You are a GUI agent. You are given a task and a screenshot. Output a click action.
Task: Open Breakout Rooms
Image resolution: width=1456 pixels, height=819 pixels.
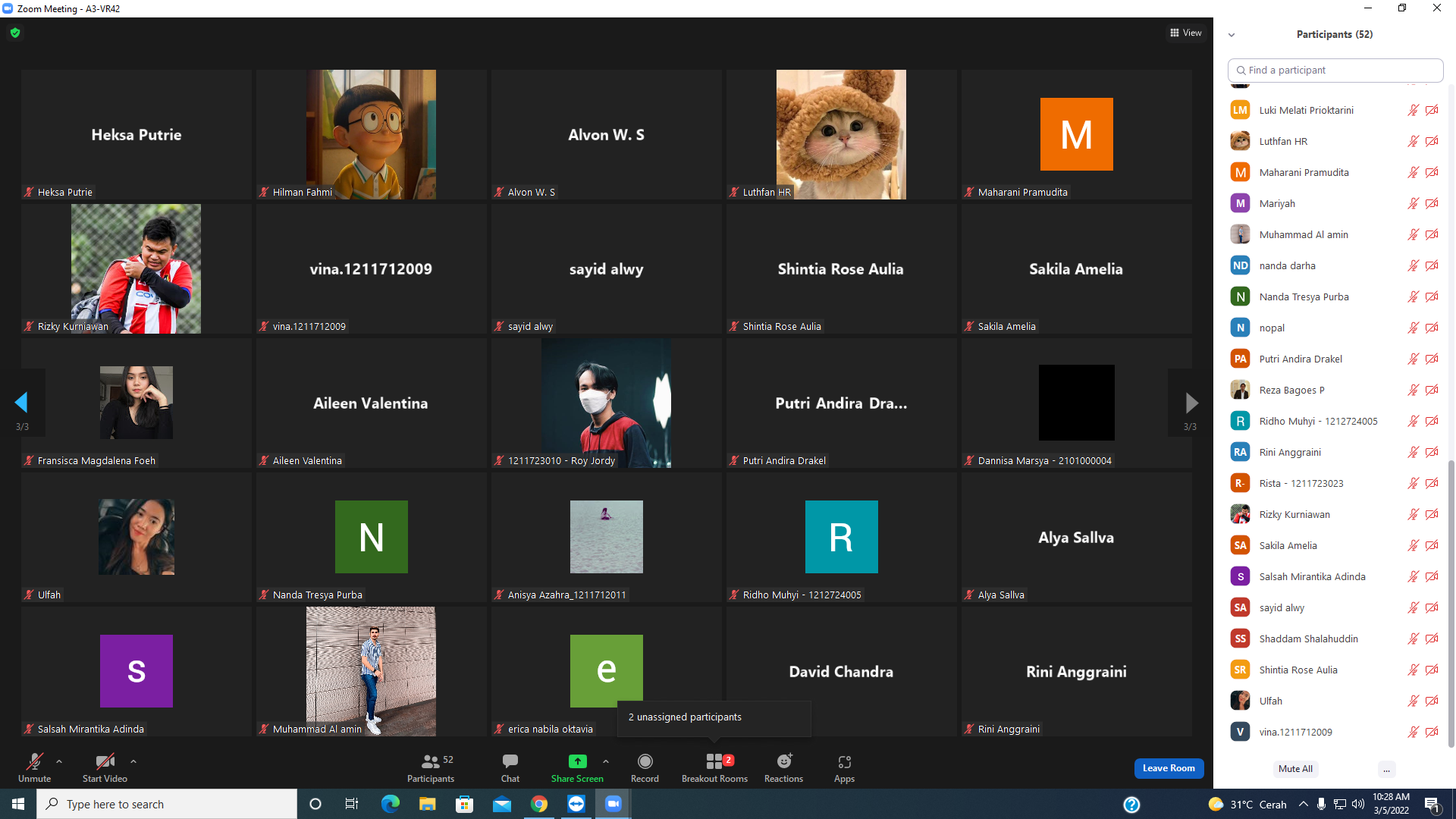point(714,767)
